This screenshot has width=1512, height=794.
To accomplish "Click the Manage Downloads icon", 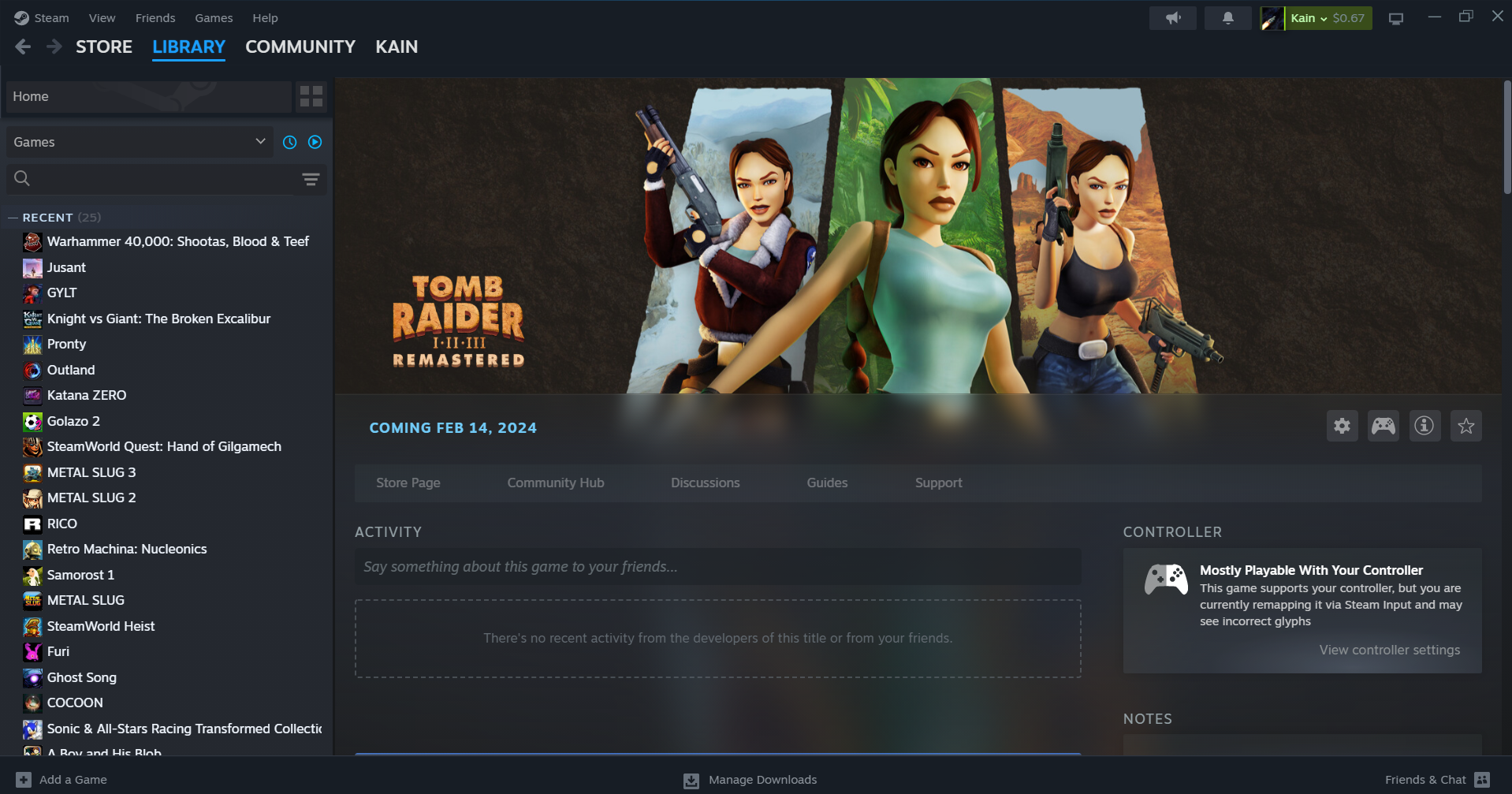I will 691,780.
